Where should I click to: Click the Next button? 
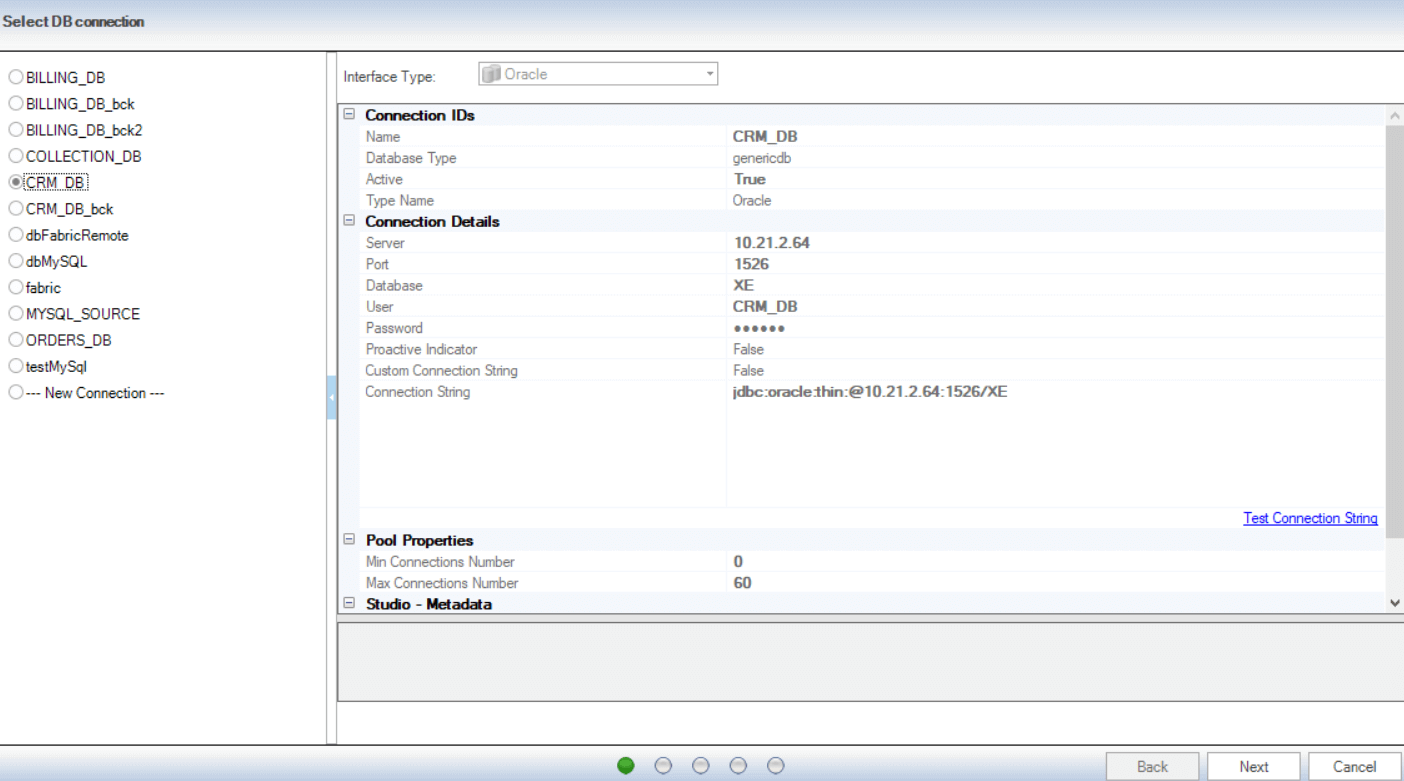point(1253,767)
